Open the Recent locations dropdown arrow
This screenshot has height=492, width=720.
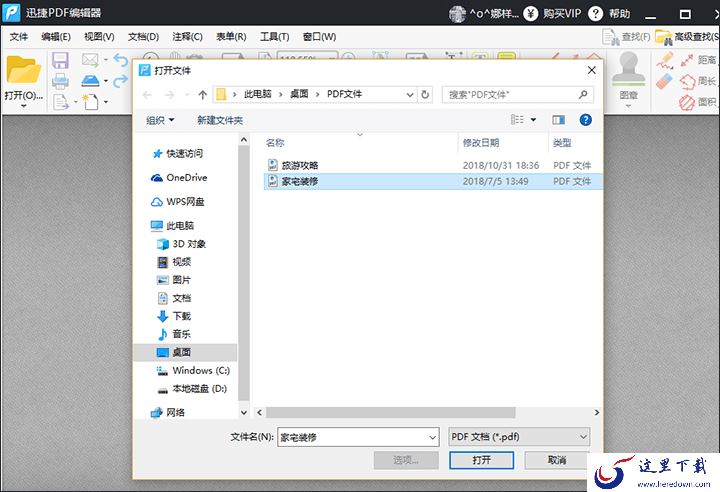[187, 95]
